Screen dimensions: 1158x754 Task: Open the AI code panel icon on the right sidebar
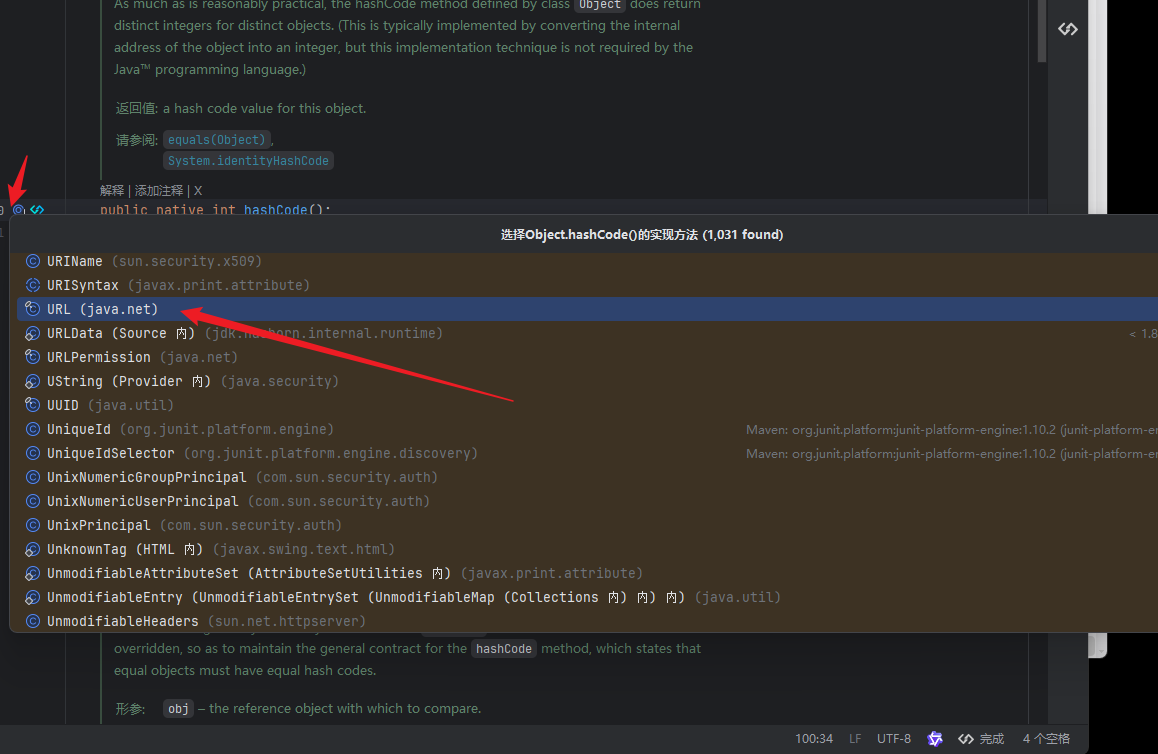(x=1068, y=29)
